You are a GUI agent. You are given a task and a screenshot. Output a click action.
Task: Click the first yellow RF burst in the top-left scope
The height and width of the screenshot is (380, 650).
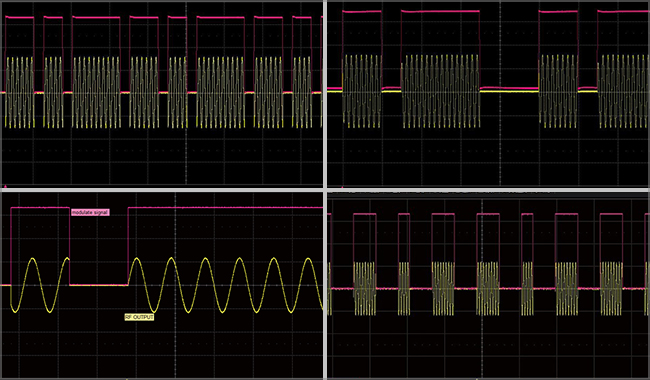tap(19, 92)
